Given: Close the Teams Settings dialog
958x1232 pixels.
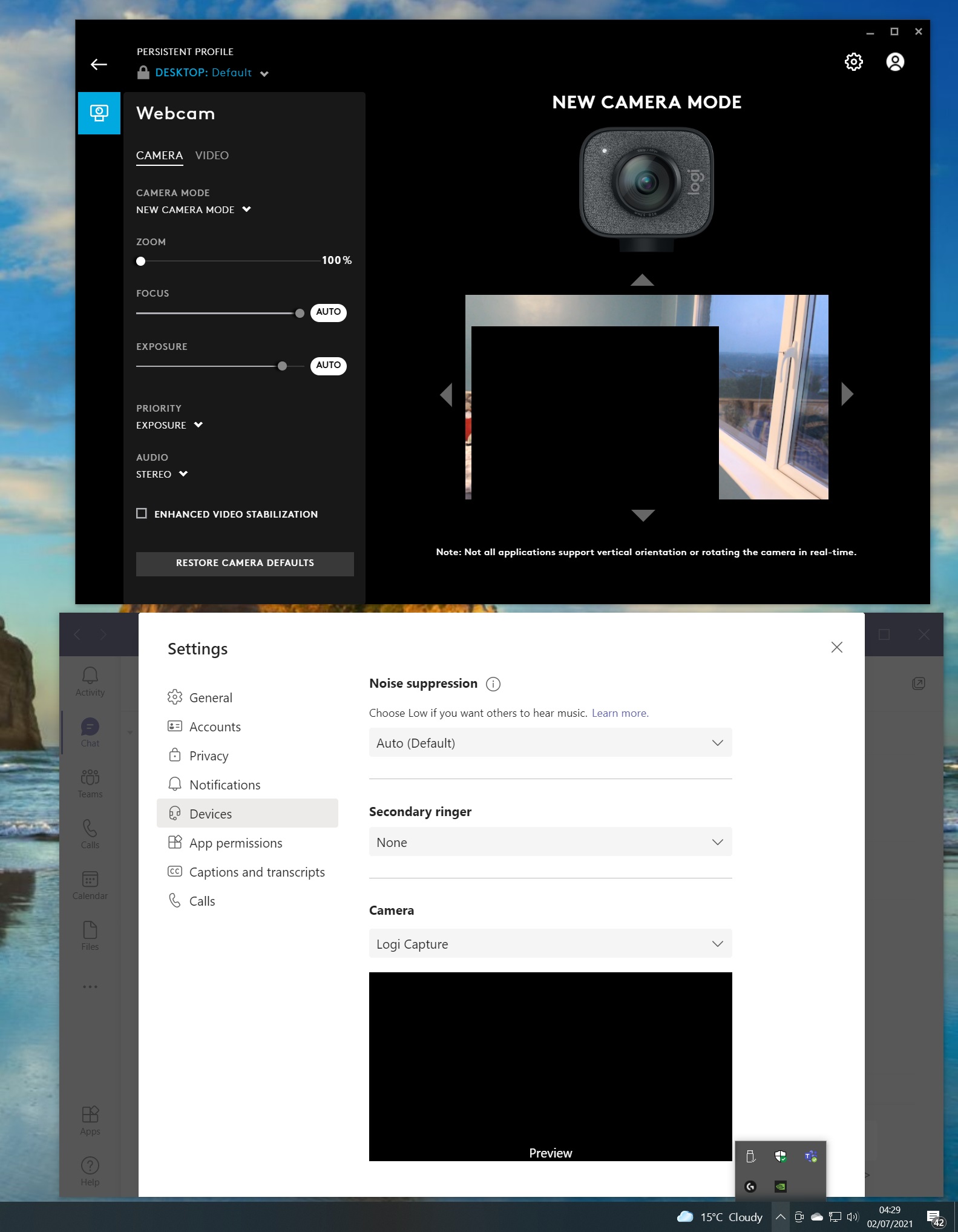Looking at the screenshot, I should (x=837, y=647).
